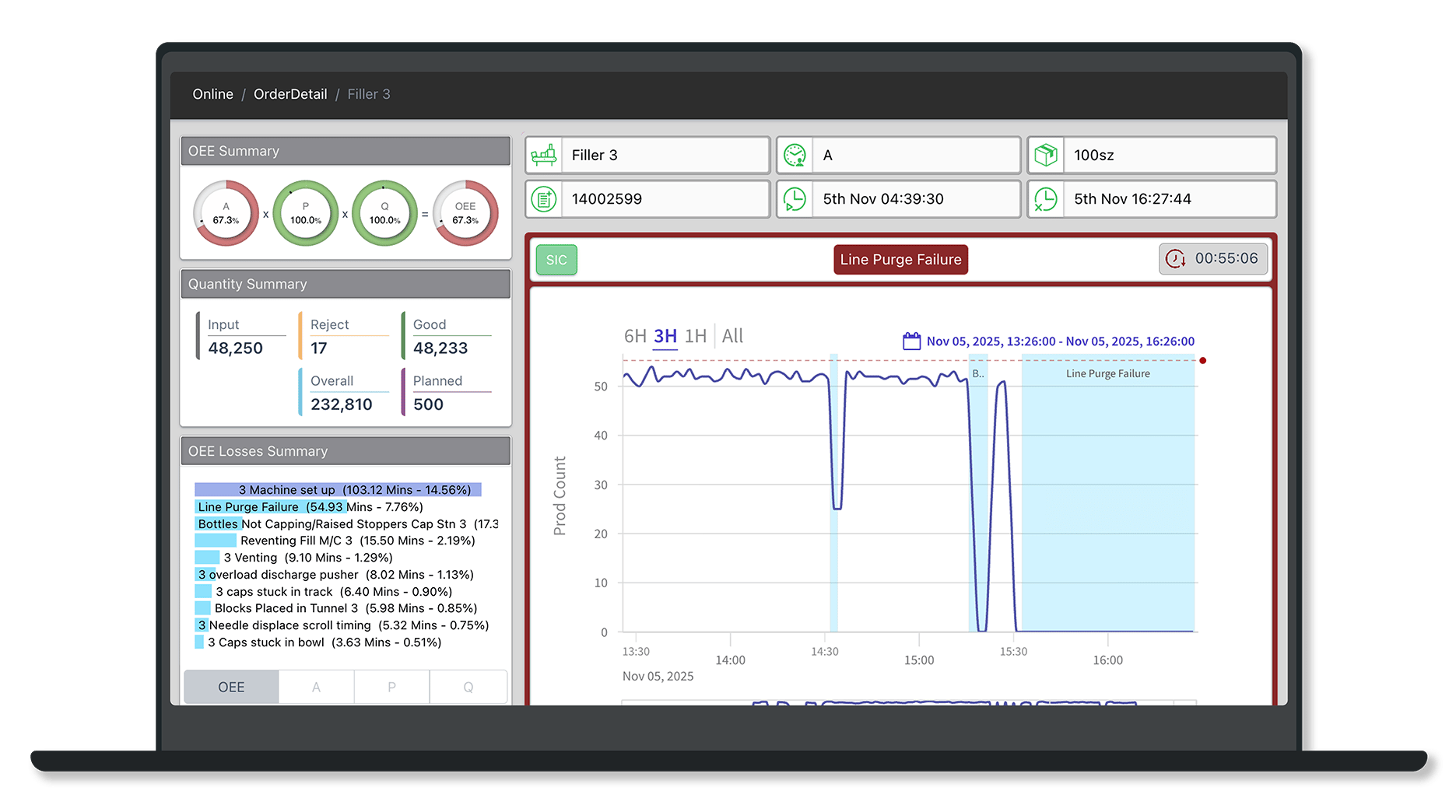Click the start time clock icon

[x=795, y=199]
